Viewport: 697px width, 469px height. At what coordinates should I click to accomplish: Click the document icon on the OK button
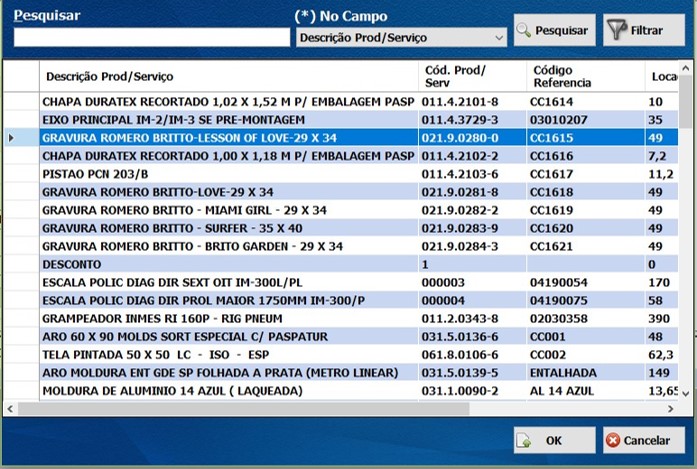click(x=524, y=441)
